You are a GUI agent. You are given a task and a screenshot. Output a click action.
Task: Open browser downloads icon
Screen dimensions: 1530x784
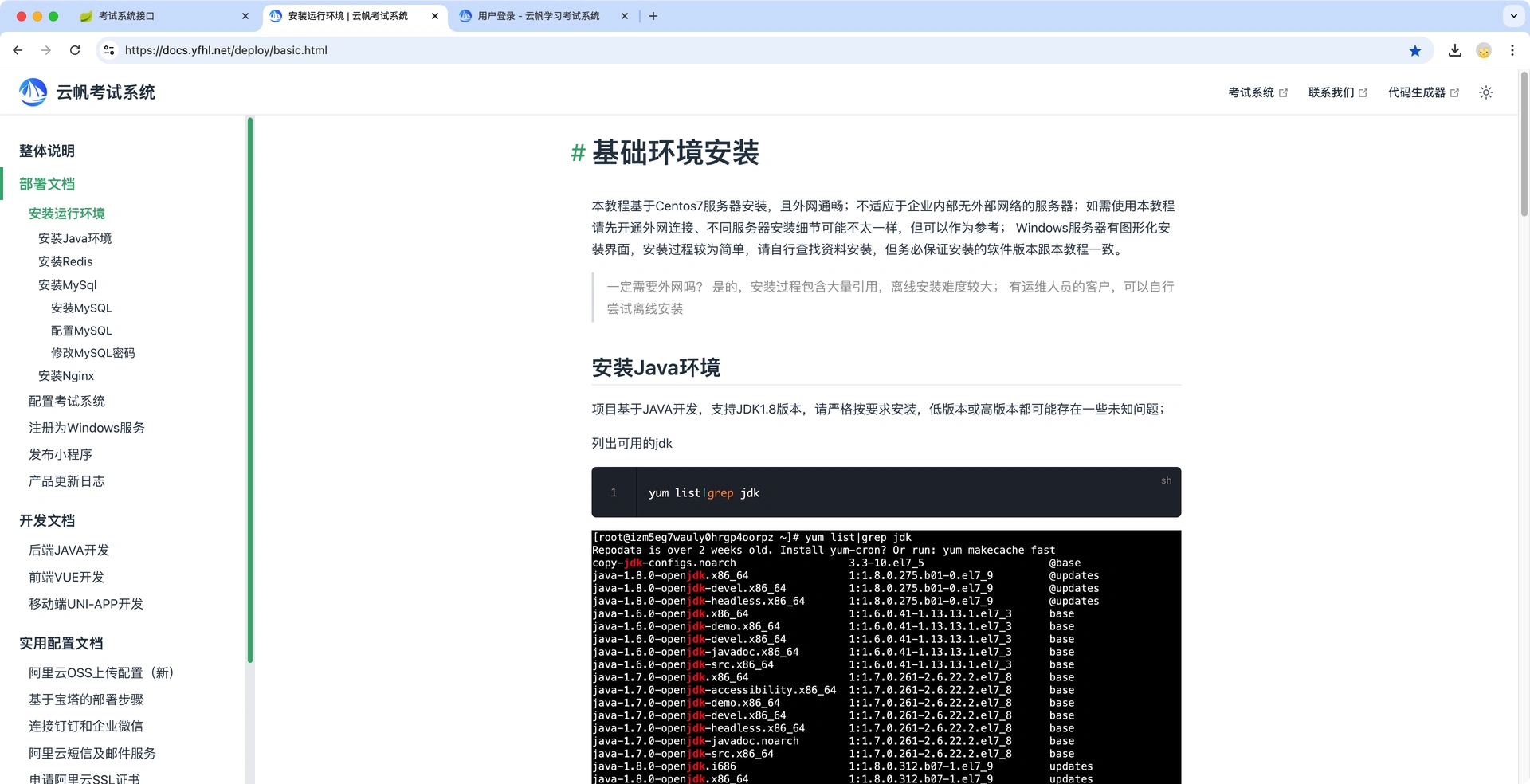[1455, 50]
